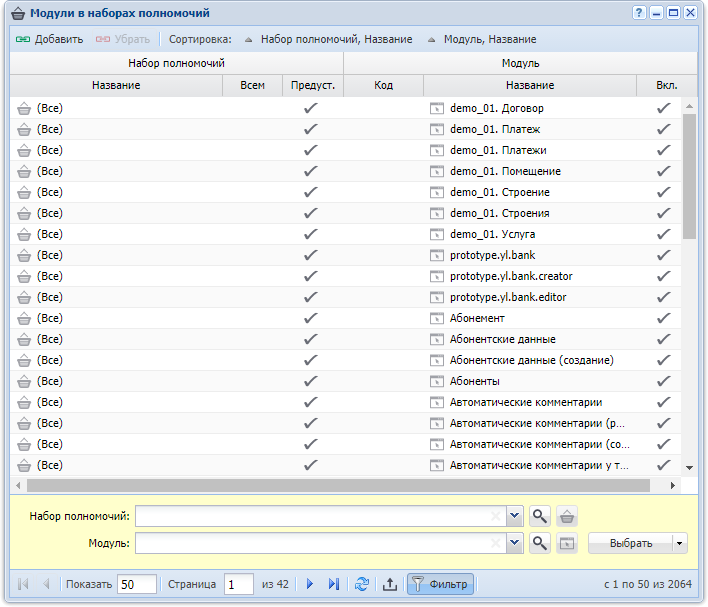The image size is (708, 607).
Task: Click the Добавить link icon
Action: 23,39
